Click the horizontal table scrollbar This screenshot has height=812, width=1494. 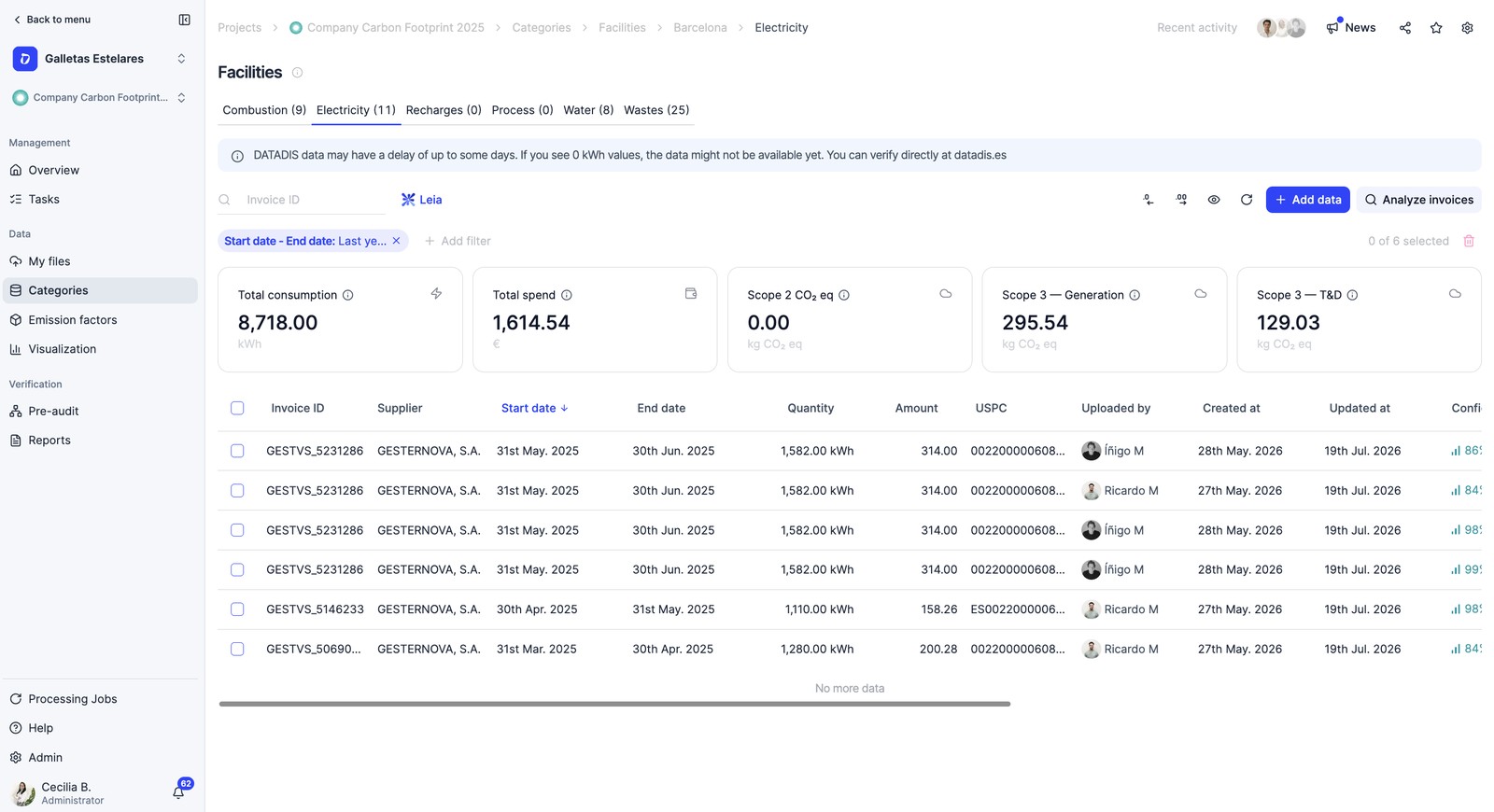coord(614,704)
